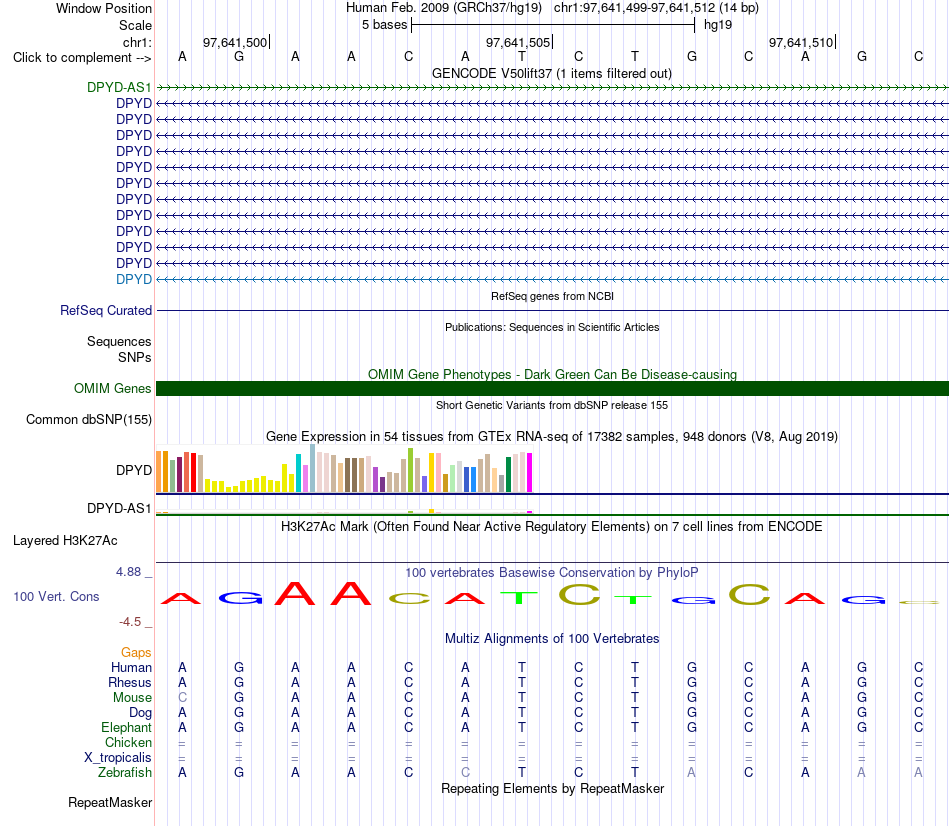Click the 4.88 PhyloP upper scale value
The width and height of the screenshot is (950, 826).
pos(128,572)
